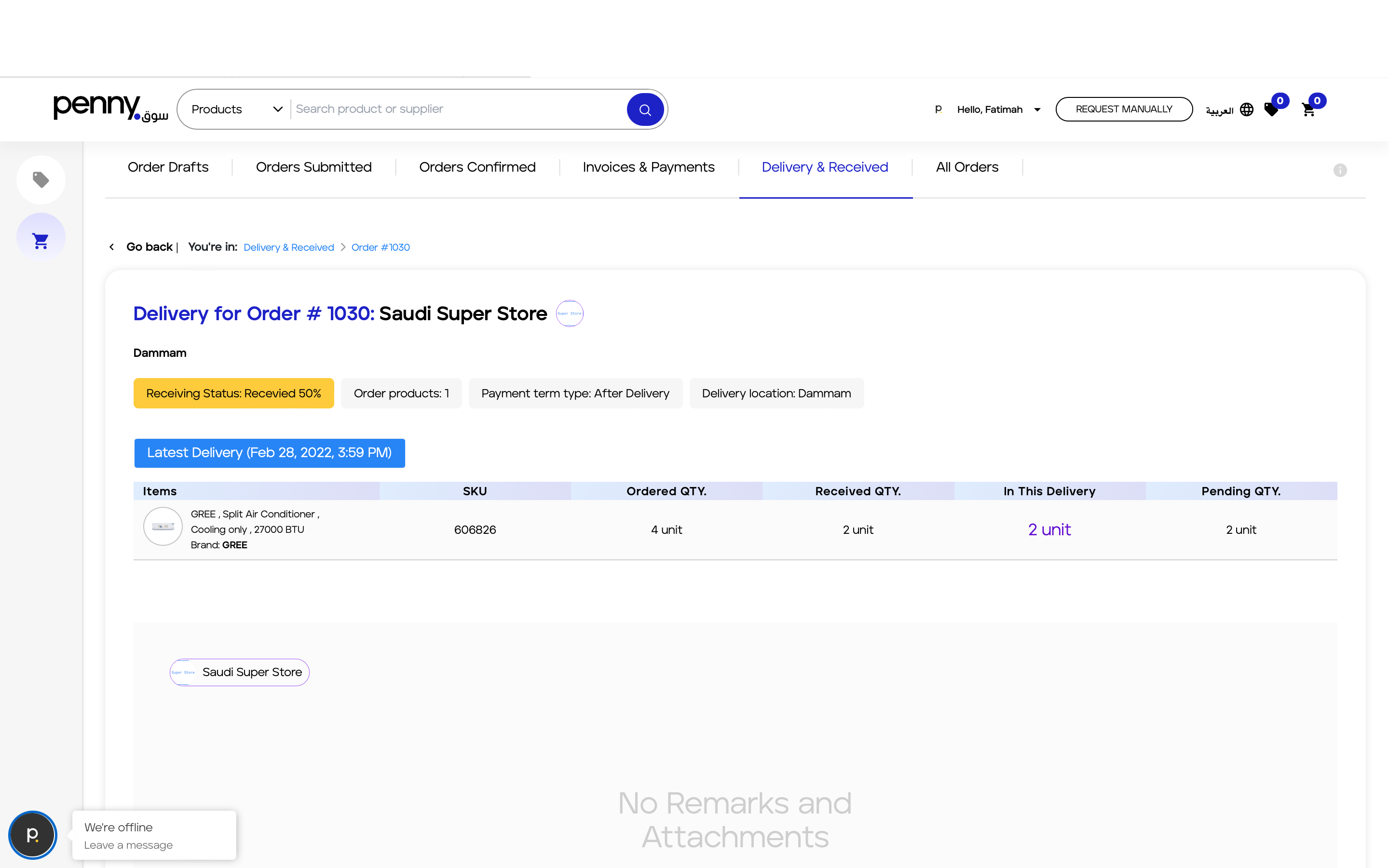The image size is (1389, 868).
Task: Click the small P icon before Hello Fatimah
Action: [x=939, y=109]
